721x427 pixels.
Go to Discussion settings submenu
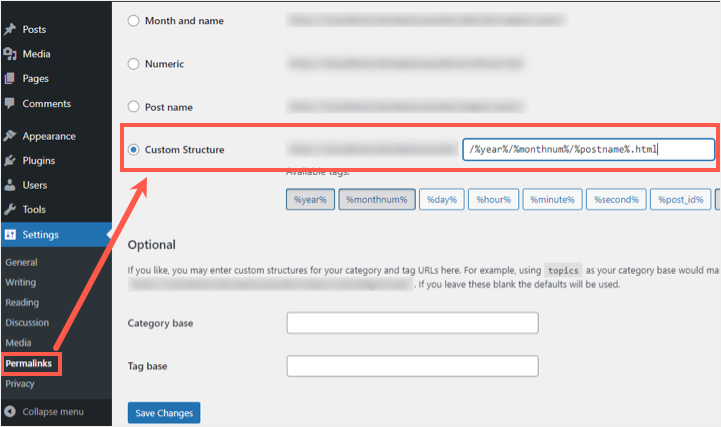click(27, 322)
